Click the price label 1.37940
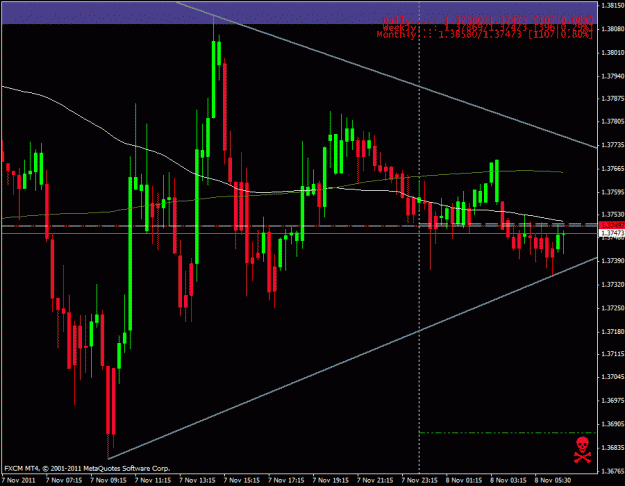This screenshot has width=625, height=486. pyautogui.click(x=613, y=76)
